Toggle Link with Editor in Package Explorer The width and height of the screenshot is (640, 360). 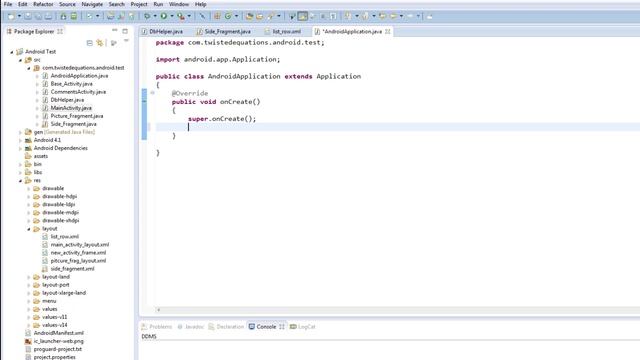[100, 43]
